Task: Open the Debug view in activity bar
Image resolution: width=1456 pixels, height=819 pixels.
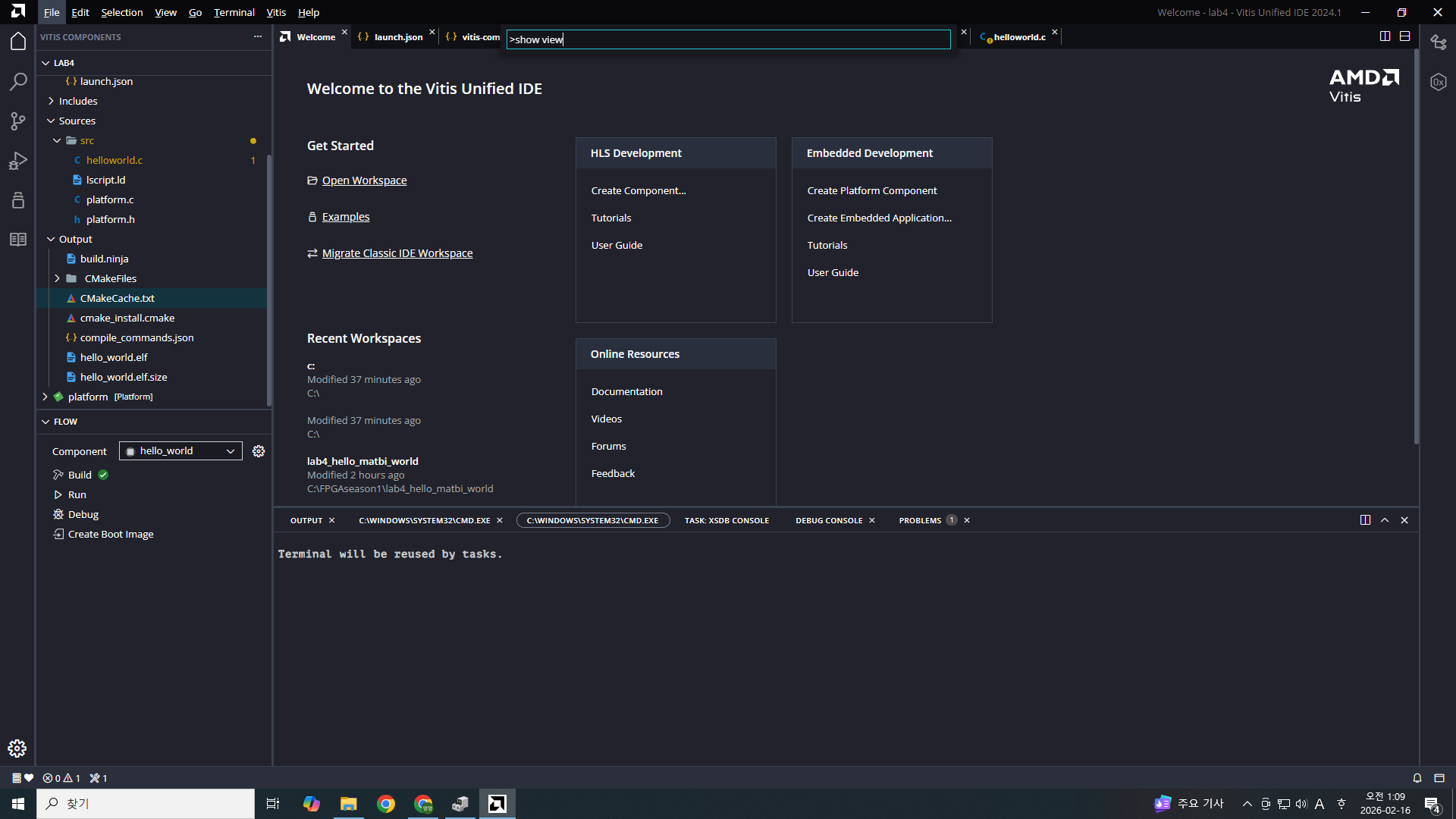Action: [18, 161]
